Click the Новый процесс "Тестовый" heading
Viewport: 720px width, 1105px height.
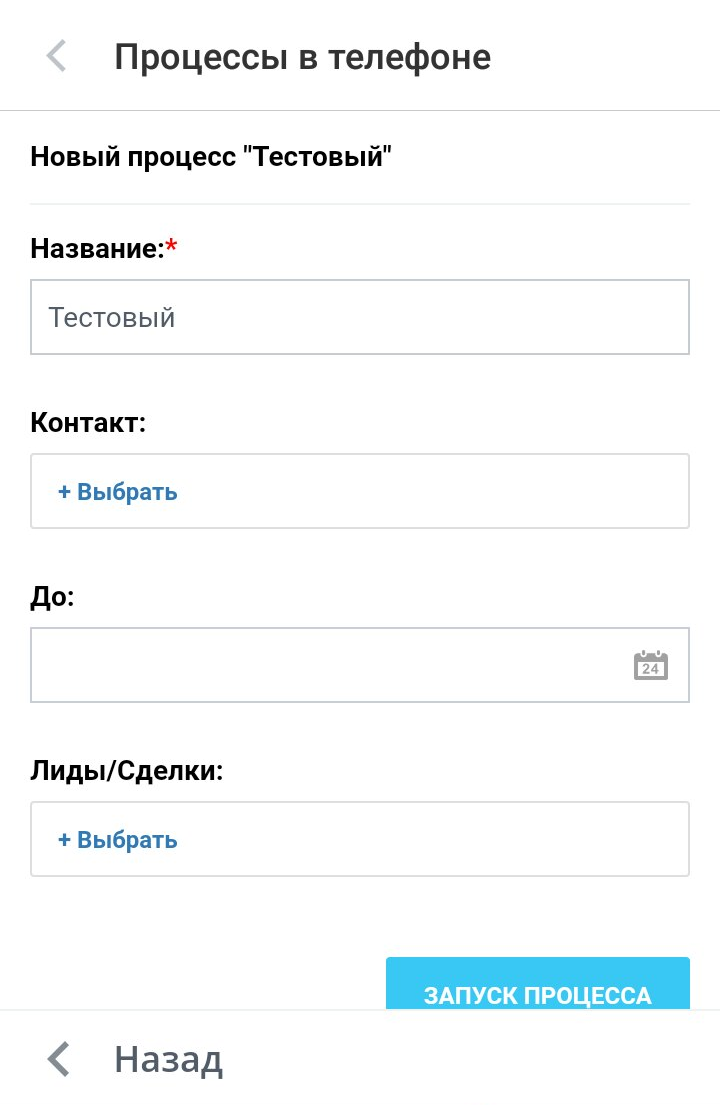[211, 157]
